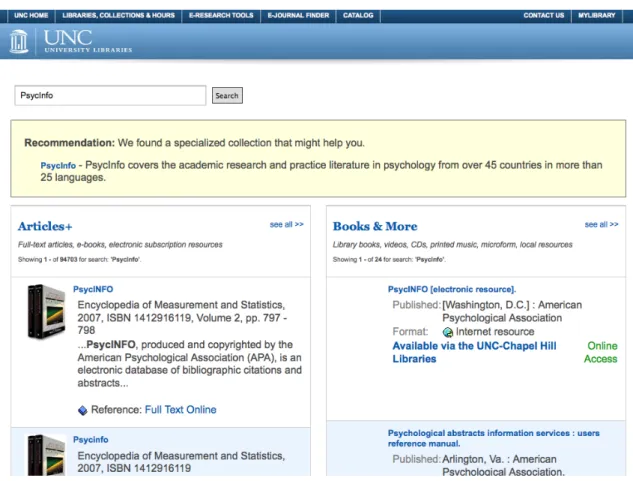Open the Books & More heading link
Screen dimensions: 633x481
coord(375,226)
